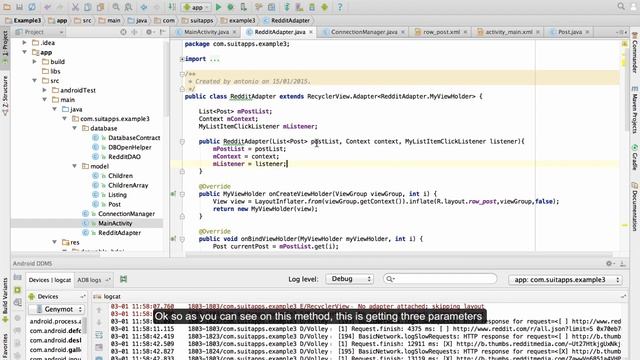
Task: Click the Attach debugger icon
Action: [243, 7]
